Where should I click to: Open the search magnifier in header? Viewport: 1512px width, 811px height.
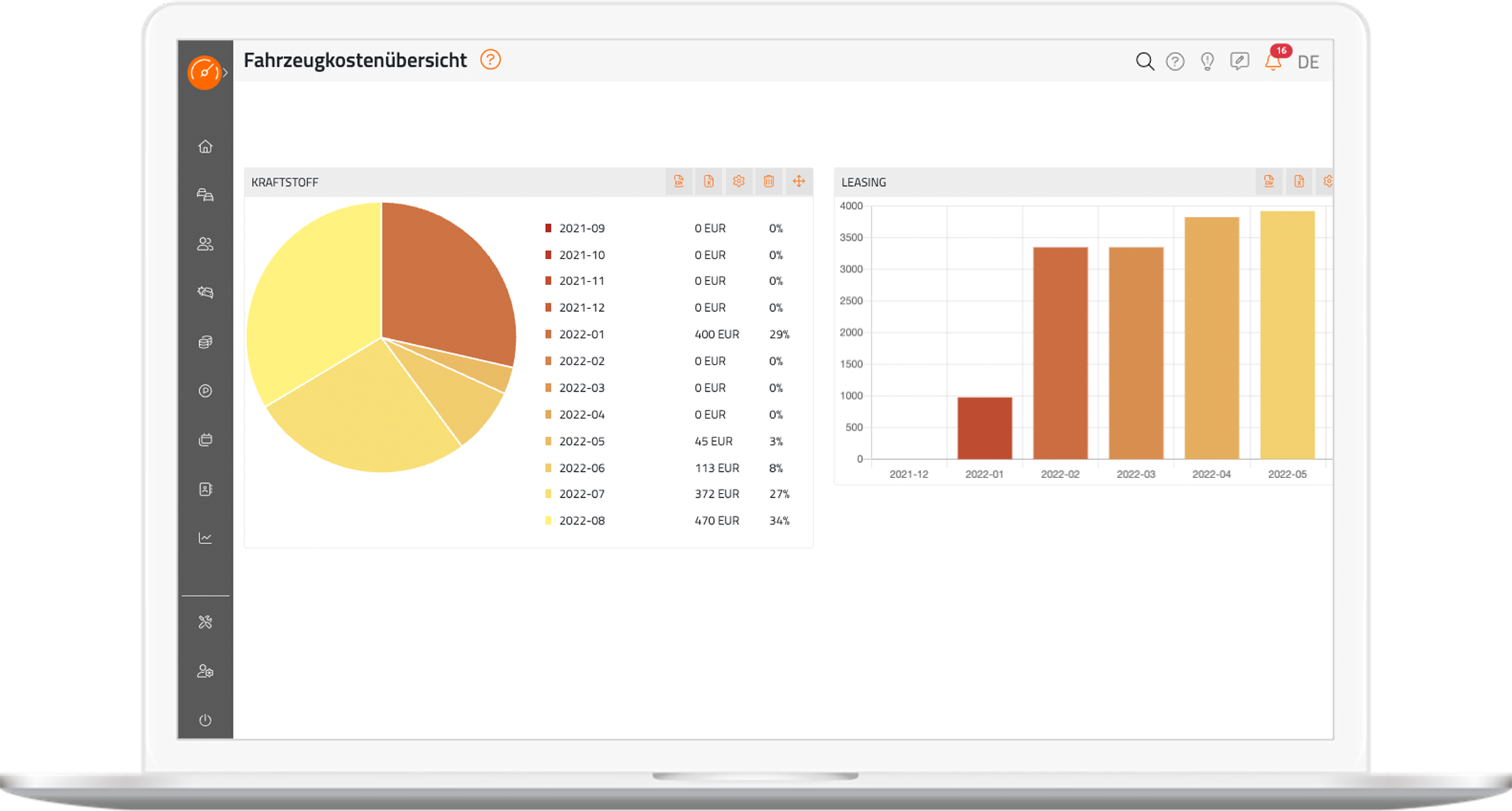pos(1145,62)
